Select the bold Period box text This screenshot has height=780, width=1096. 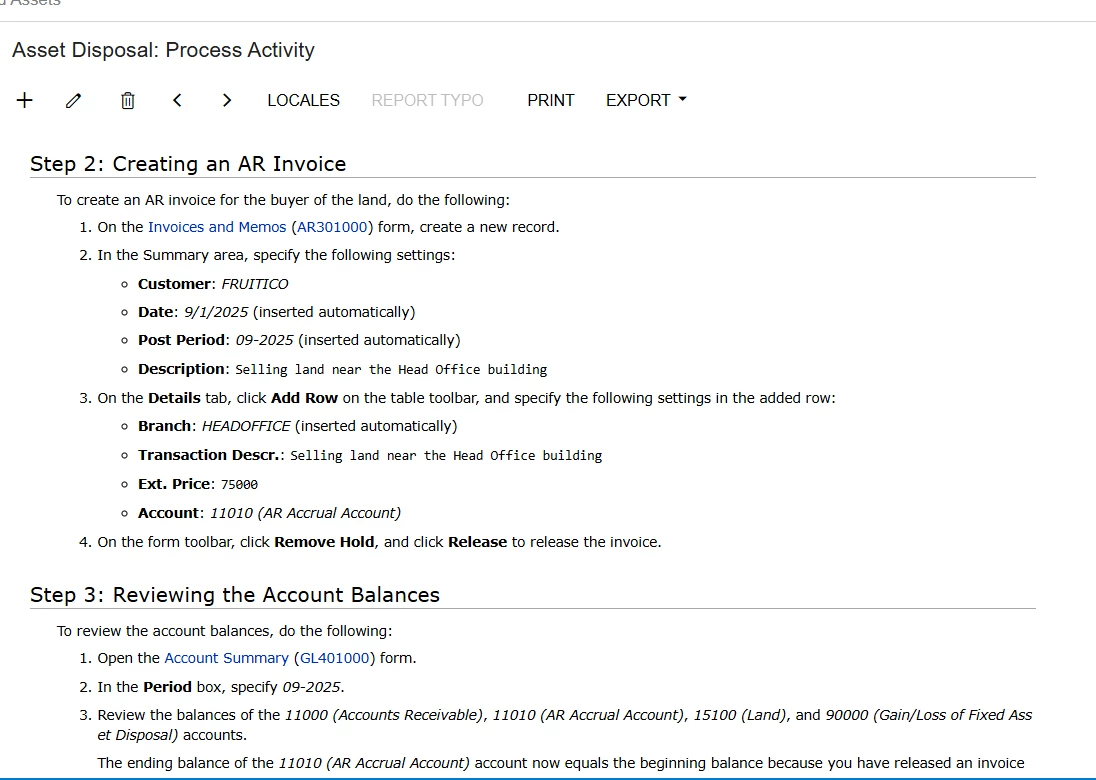pyautogui.click(x=167, y=687)
